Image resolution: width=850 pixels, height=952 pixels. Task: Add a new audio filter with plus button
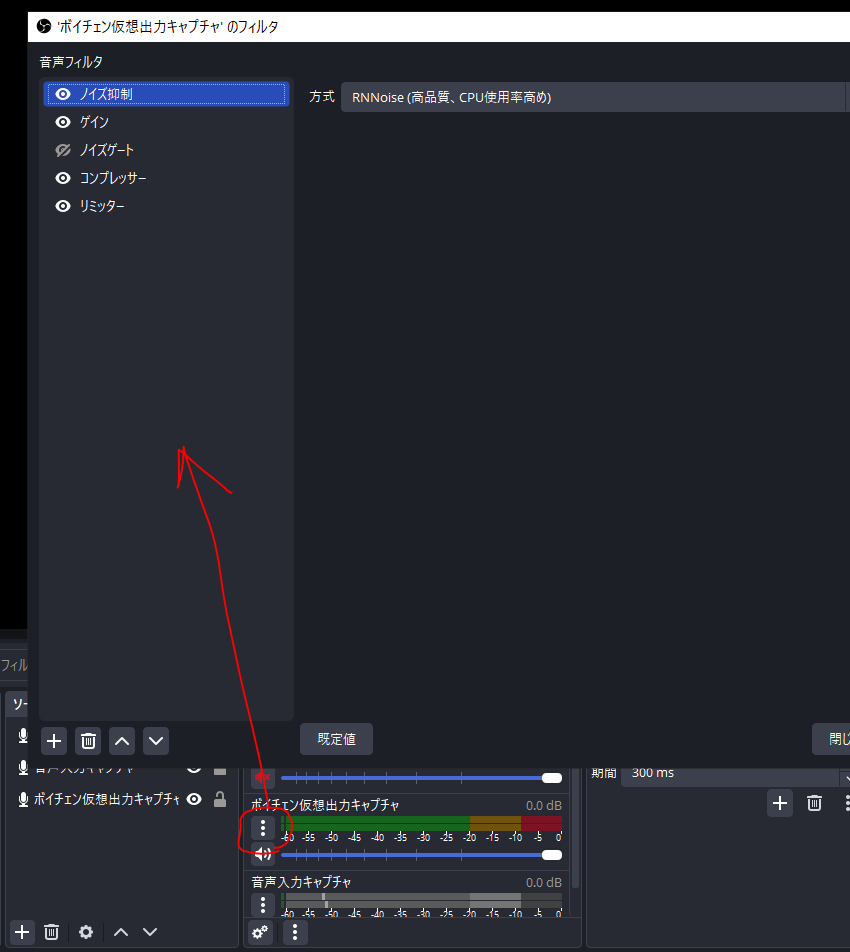coord(54,741)
